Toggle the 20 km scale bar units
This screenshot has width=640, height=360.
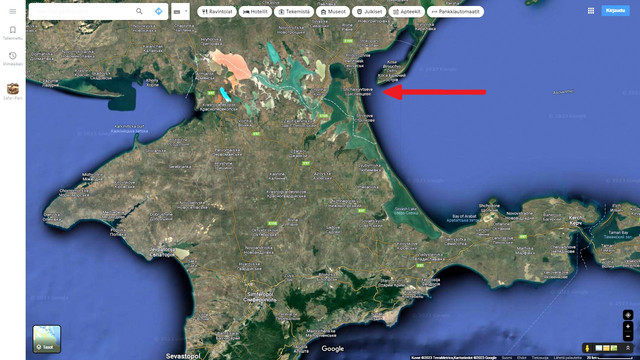(611, 358)
